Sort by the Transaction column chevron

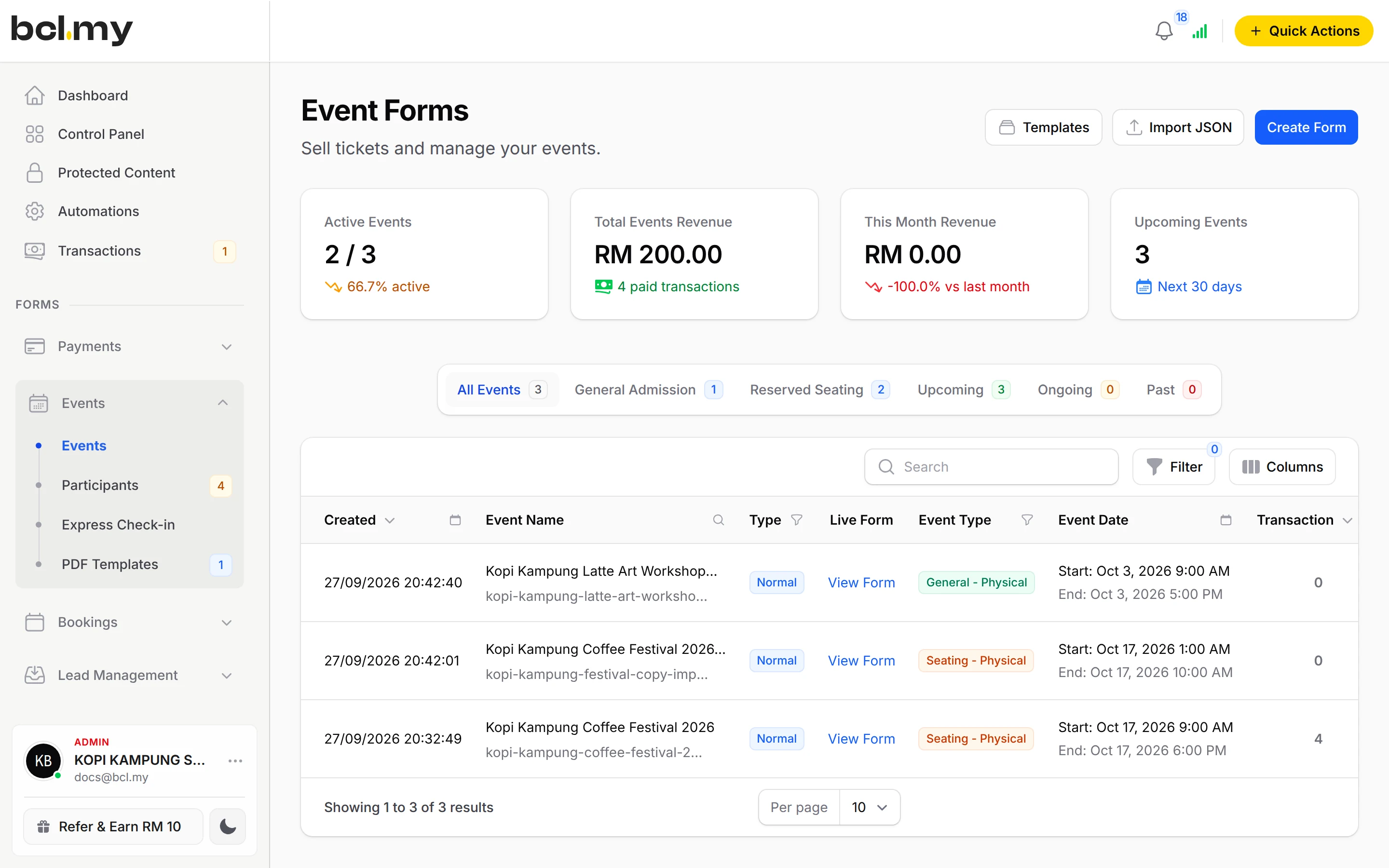click(x=1348, y=520)
